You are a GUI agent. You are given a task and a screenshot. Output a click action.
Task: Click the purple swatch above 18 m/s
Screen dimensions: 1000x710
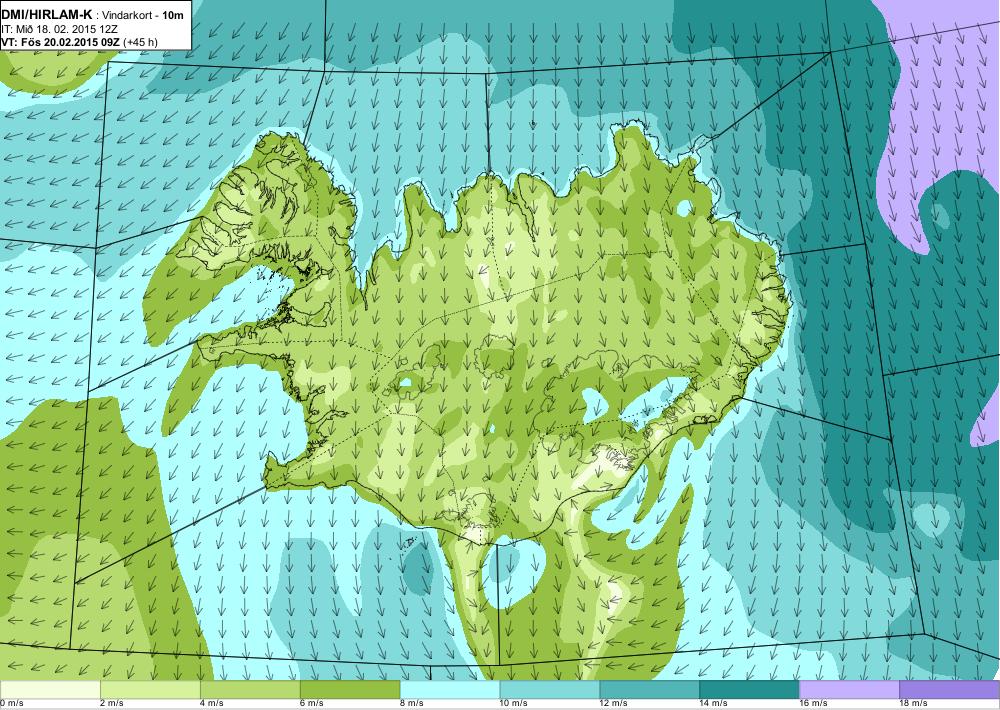point(950,690)
